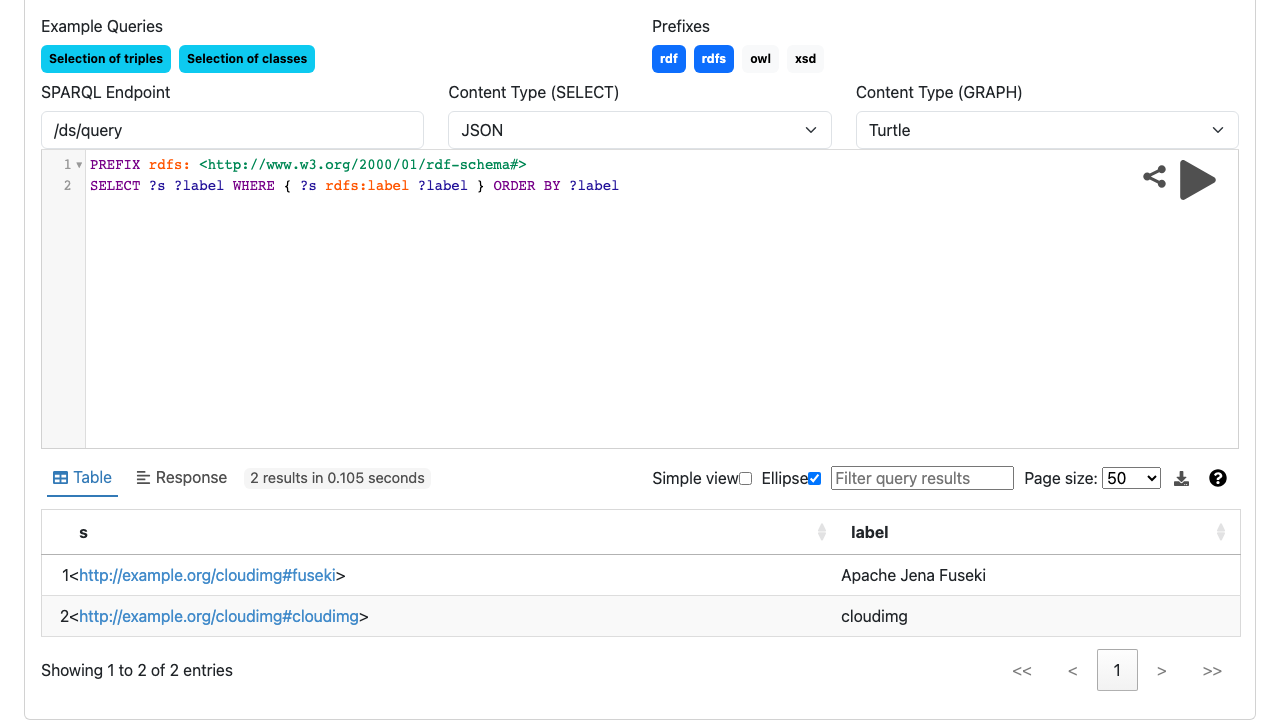
Task: Sort by the s column arrows
Action: pos(822,532)
